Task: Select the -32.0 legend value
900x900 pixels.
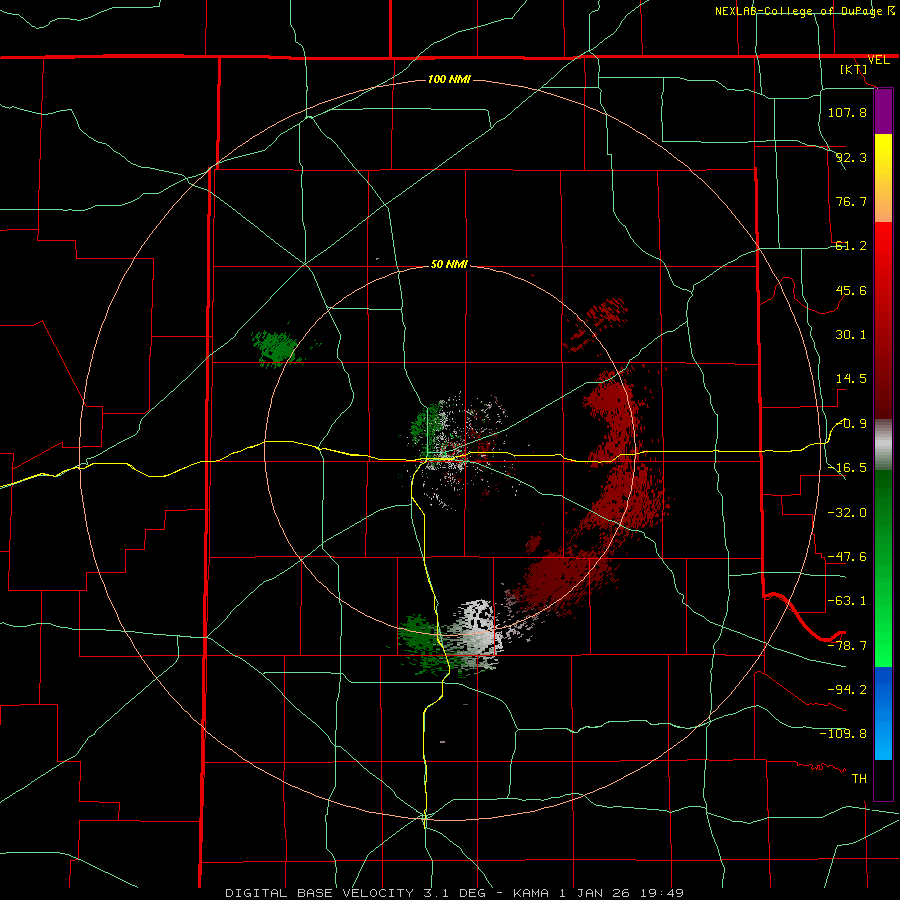Action: (847, 513)
